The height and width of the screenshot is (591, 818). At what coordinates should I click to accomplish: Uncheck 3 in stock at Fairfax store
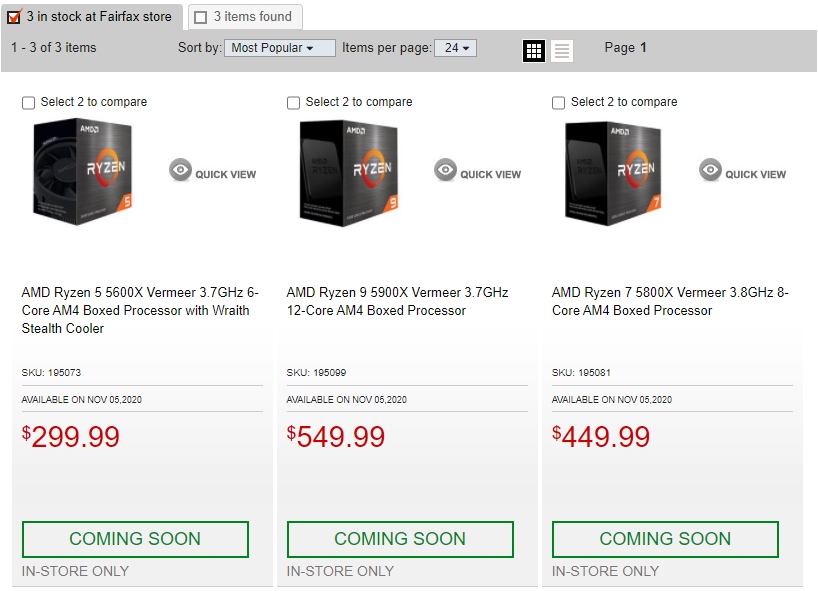coord(14,17)
